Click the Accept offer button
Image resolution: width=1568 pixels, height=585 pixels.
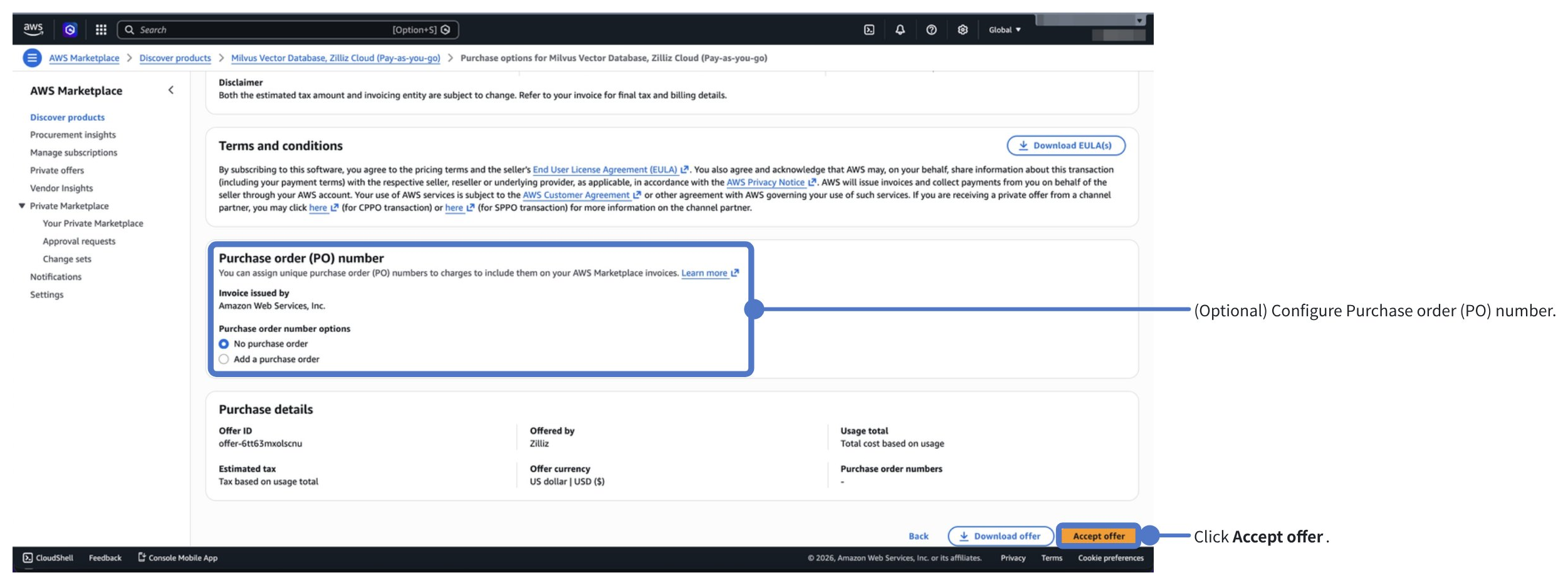click(1099, 536)
